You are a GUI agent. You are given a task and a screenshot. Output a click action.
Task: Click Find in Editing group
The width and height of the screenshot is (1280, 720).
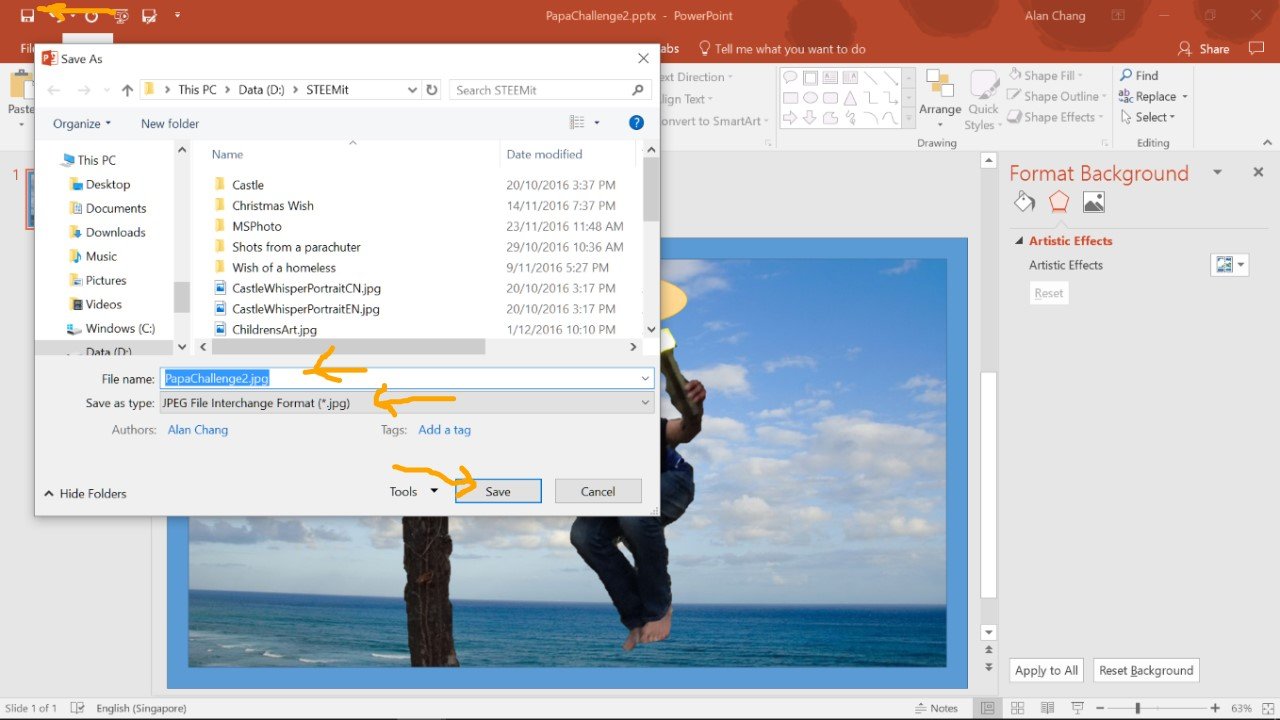(1139, 75)
